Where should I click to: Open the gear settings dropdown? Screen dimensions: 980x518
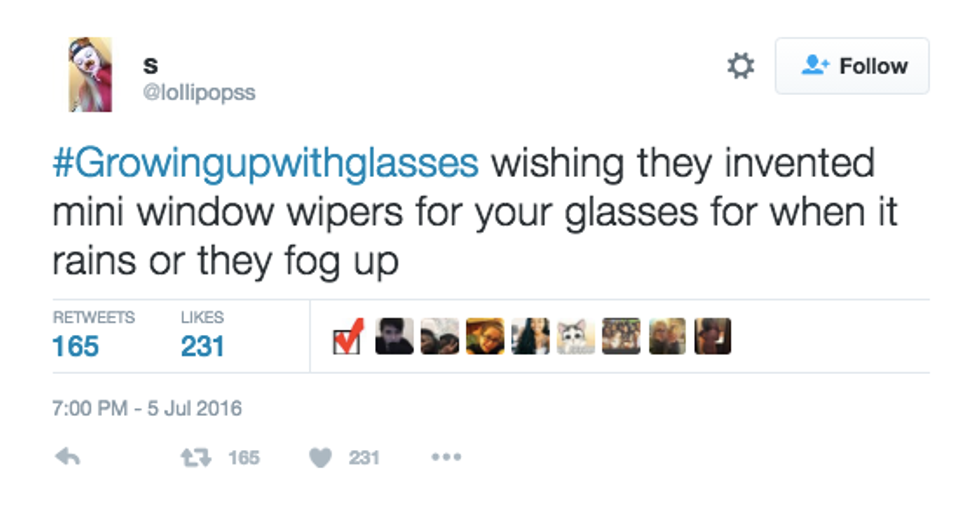click(740, 67)
